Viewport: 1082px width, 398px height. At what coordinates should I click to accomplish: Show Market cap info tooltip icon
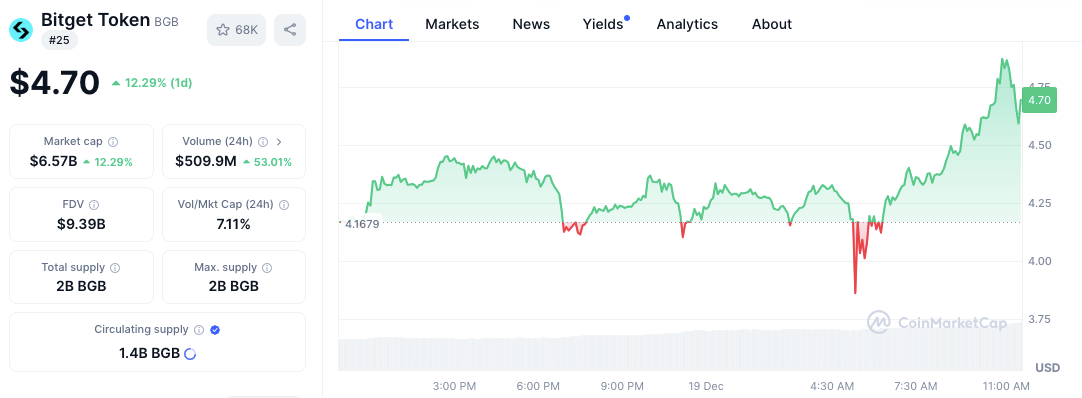click(x=113, y=141)
